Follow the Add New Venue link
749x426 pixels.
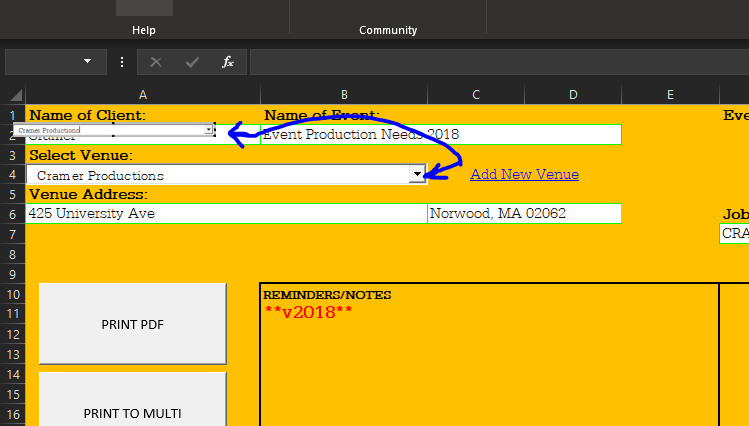click(524, 174)
